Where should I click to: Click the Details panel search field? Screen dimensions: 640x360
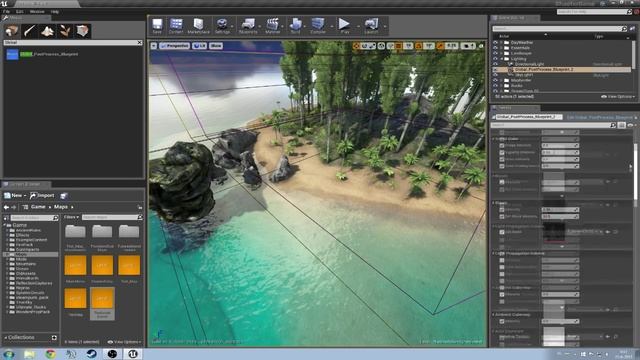(x=553, y=125)
